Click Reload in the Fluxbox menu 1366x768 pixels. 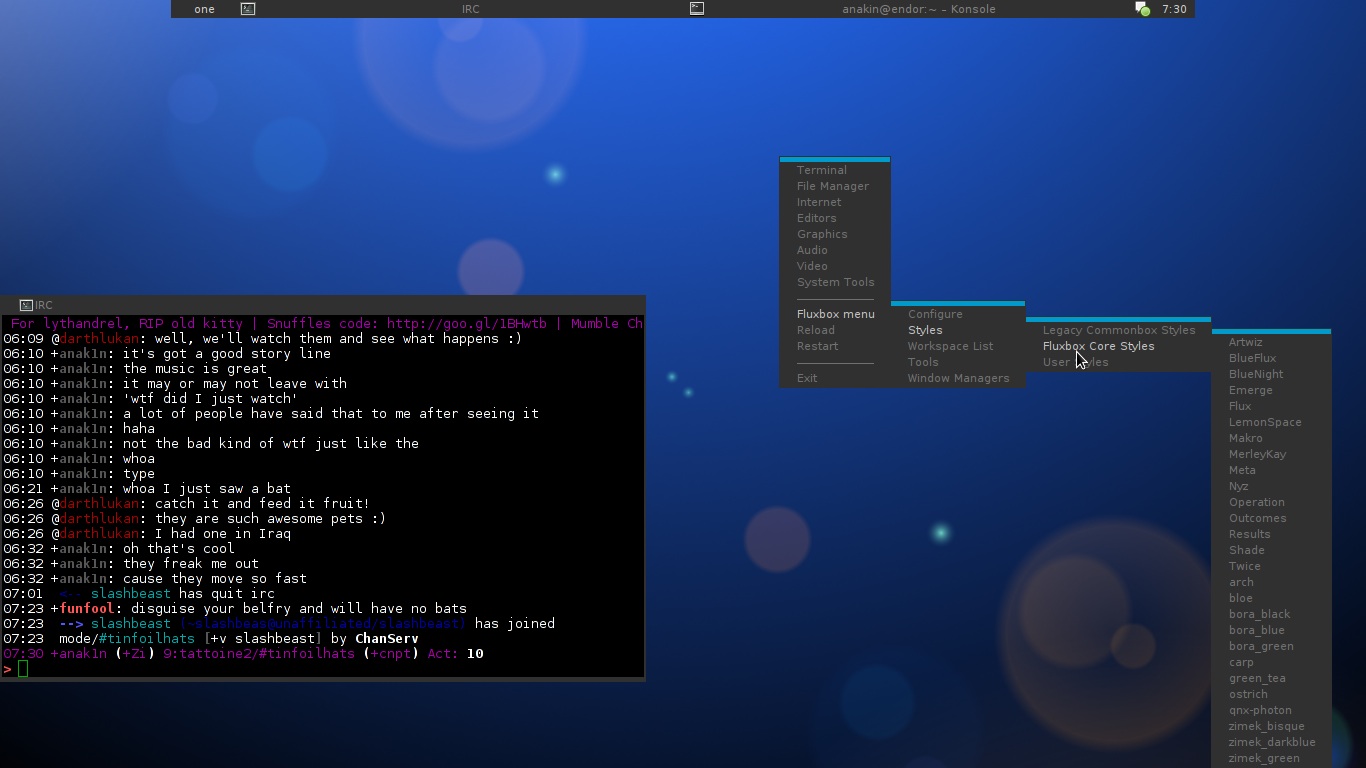tap(815, 330)
